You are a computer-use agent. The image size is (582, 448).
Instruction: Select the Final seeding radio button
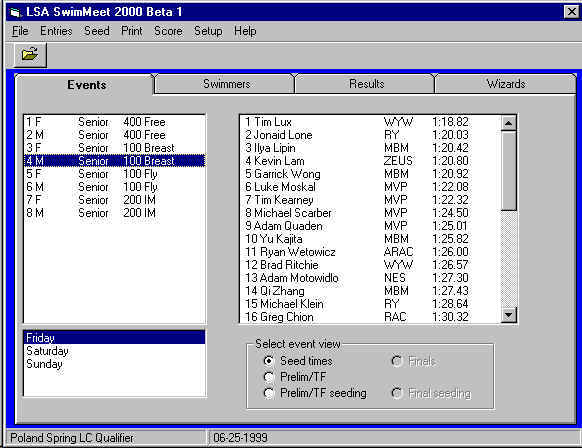(431, 393)
